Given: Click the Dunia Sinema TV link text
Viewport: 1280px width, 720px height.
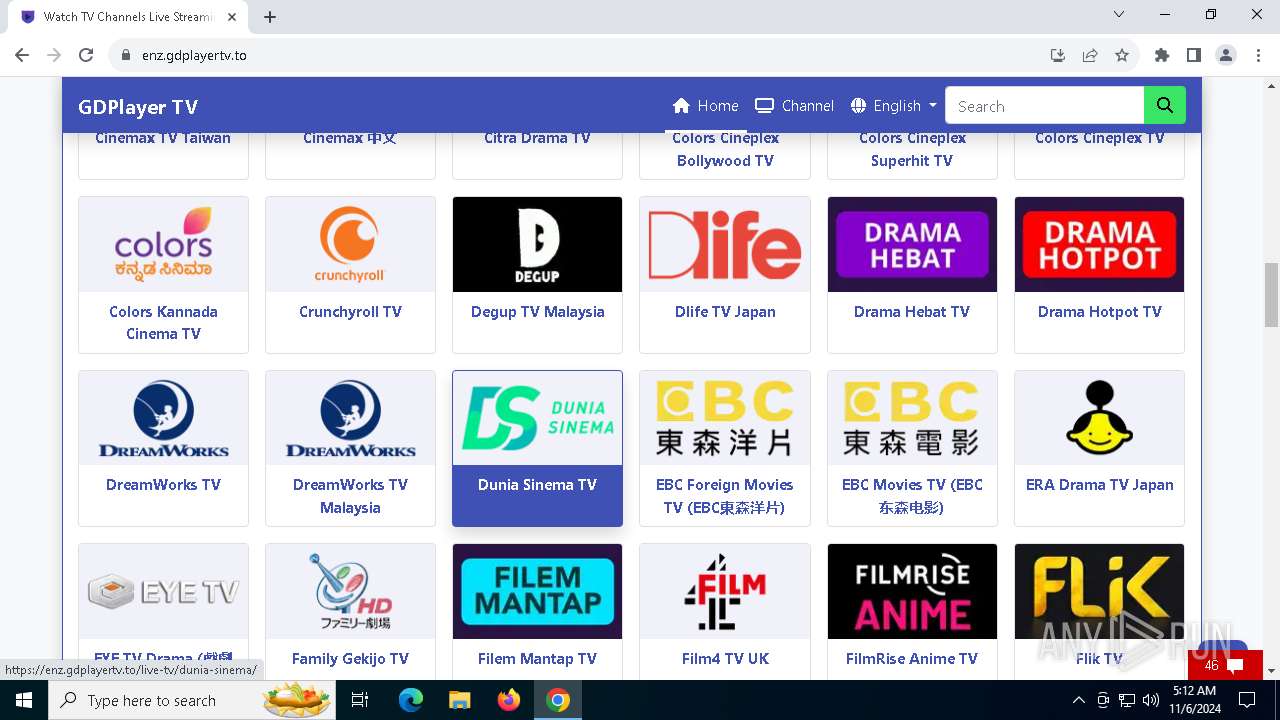Looking at the screenshot, I should tap(537, 484).
